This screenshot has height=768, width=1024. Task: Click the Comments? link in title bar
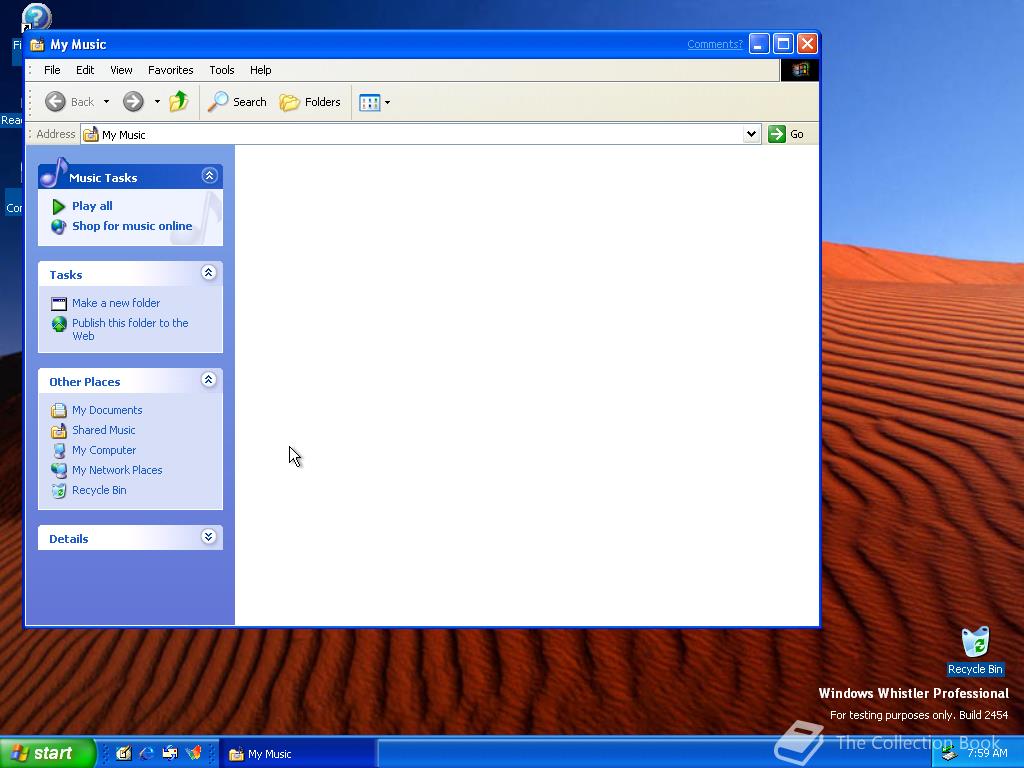715,44
